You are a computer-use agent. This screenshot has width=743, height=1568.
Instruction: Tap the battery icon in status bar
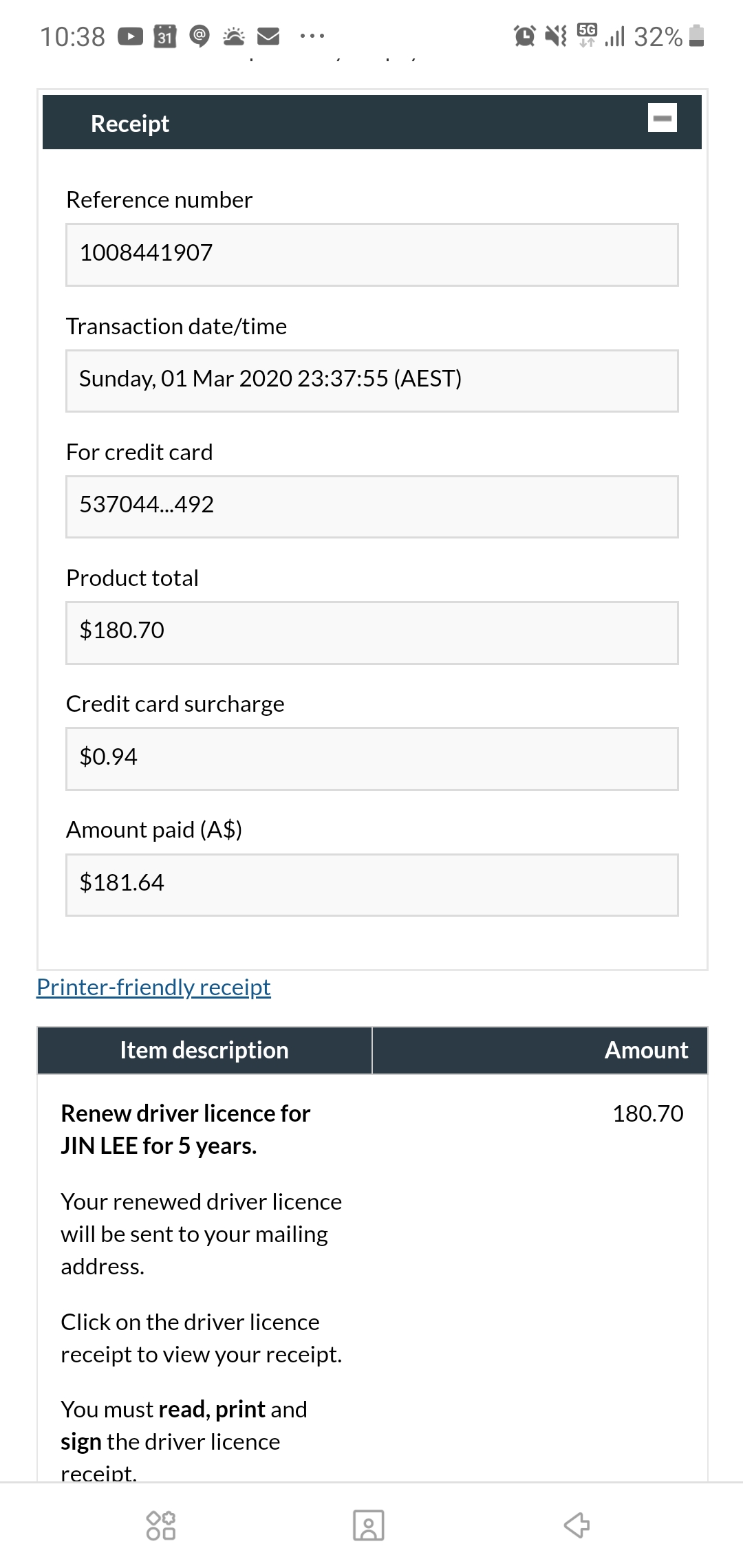pyautogui.click(x=696, y=36)
